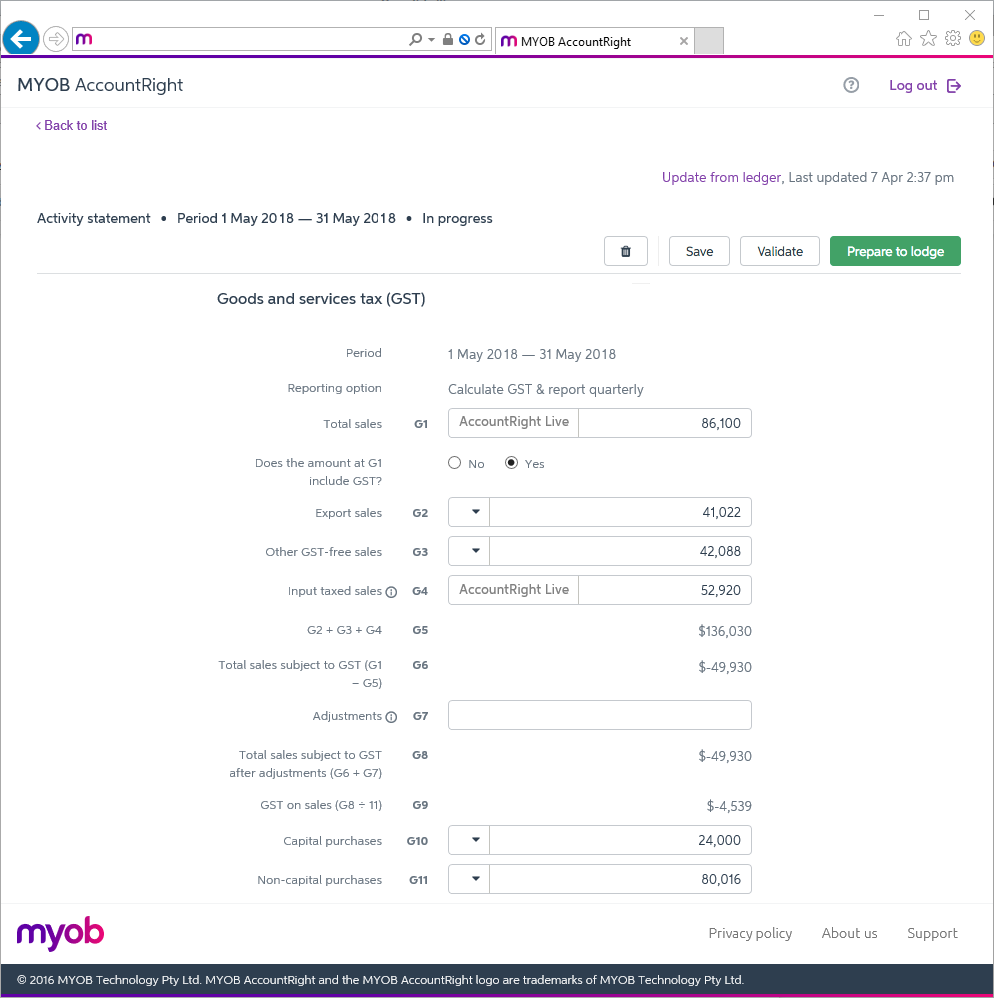Click the trash icon to delete the statement
994x998 pixels.
[x=625, y=251]
